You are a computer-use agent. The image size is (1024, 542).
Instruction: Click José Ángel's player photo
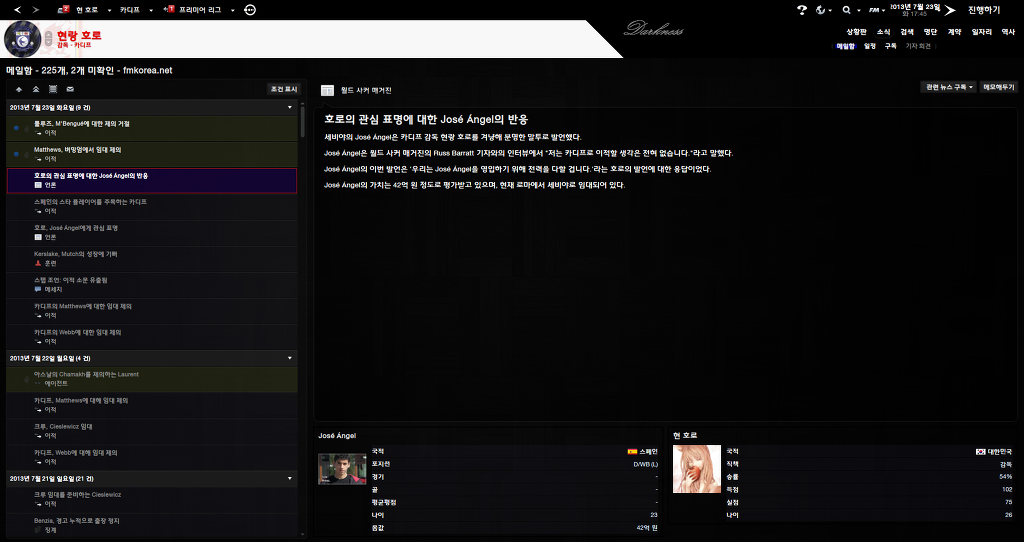coord(342,469)
